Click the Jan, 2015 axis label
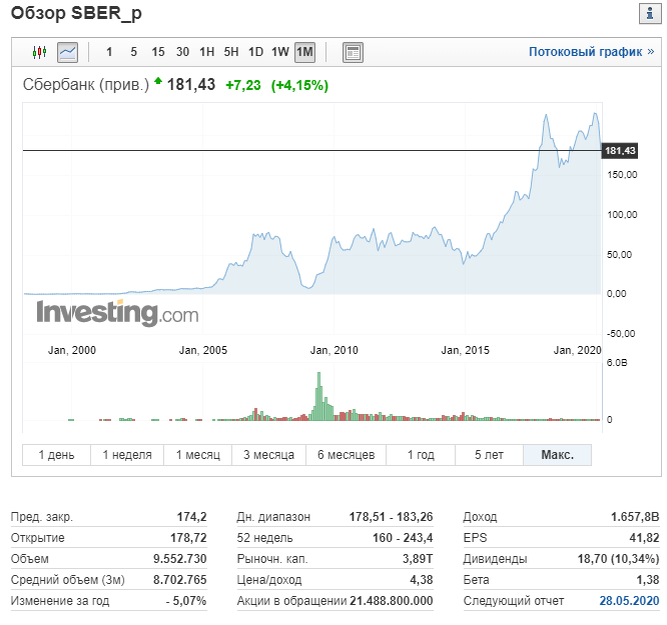This screenshot has height=625, width=667. point(465,350)
